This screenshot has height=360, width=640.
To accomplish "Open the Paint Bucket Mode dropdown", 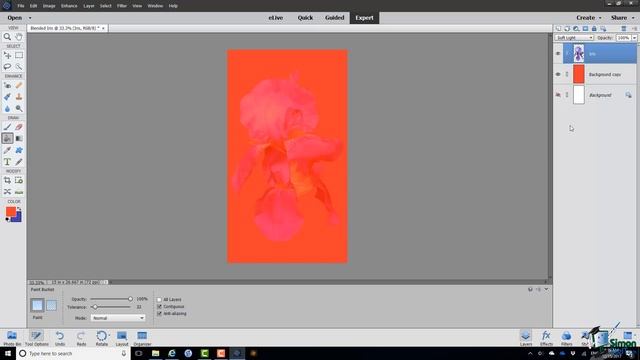I will (x=118, y=318).
